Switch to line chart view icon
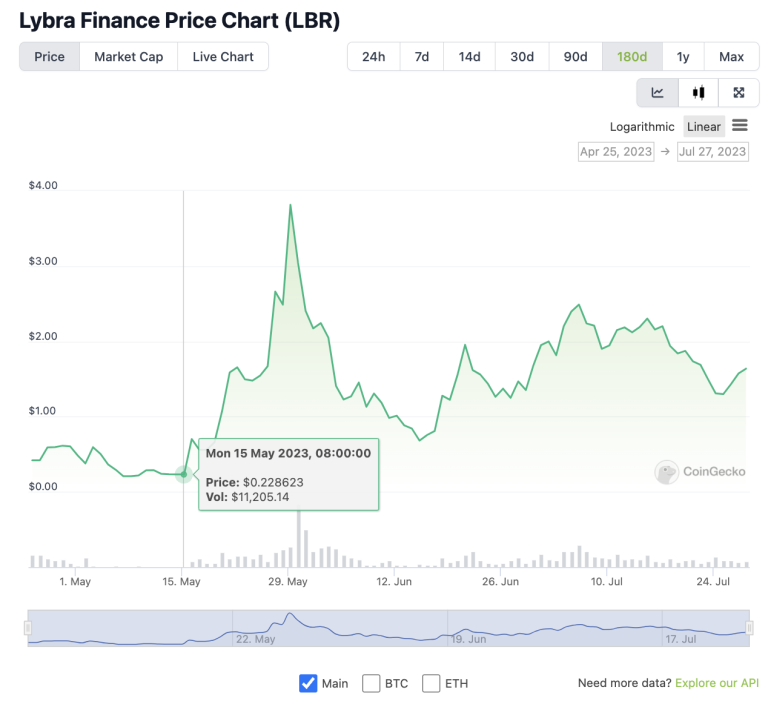The image size is (768, 704). click(x=658, y=93)
